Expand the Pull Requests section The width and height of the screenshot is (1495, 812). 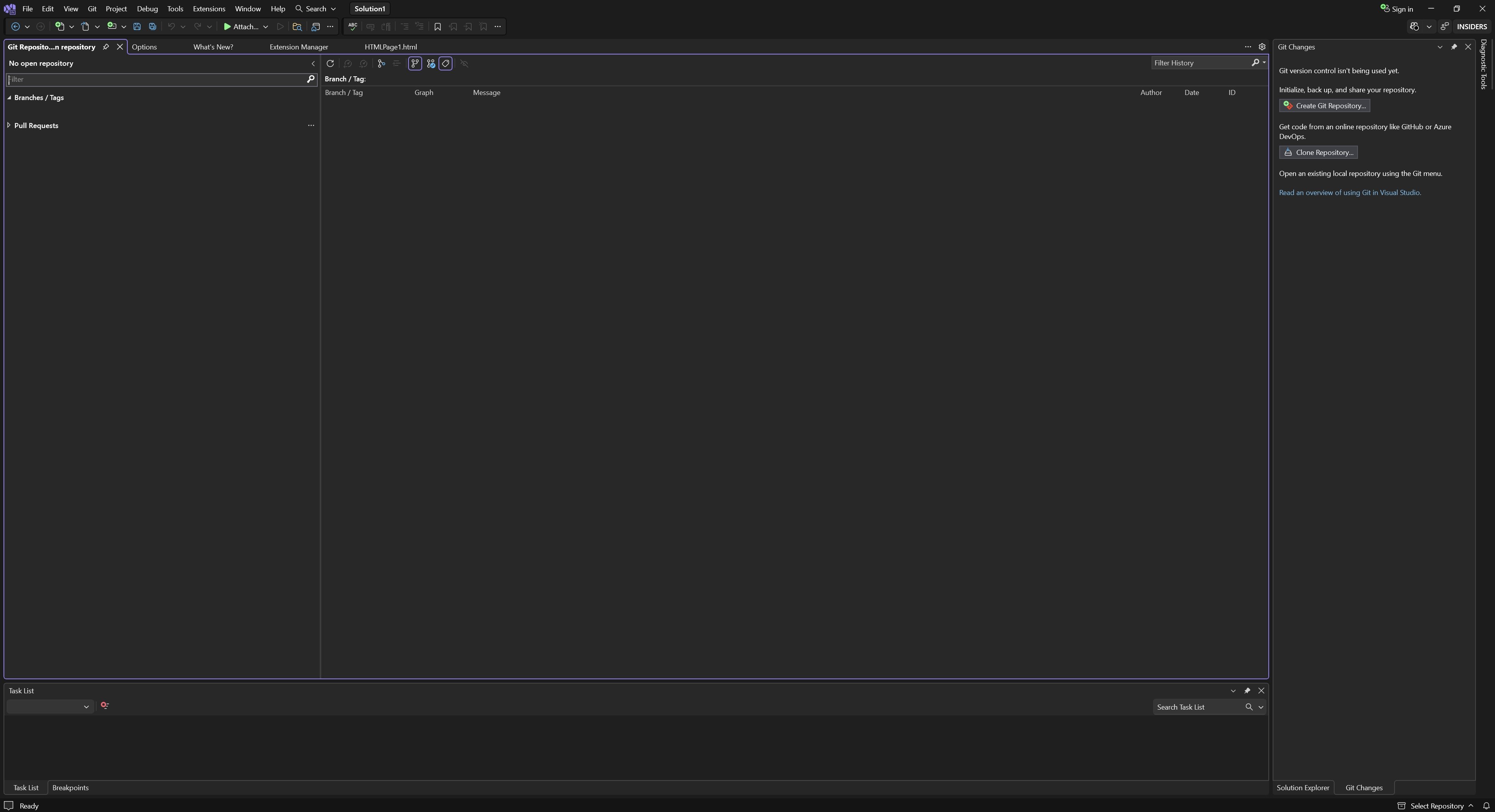[x=9, y=125]
